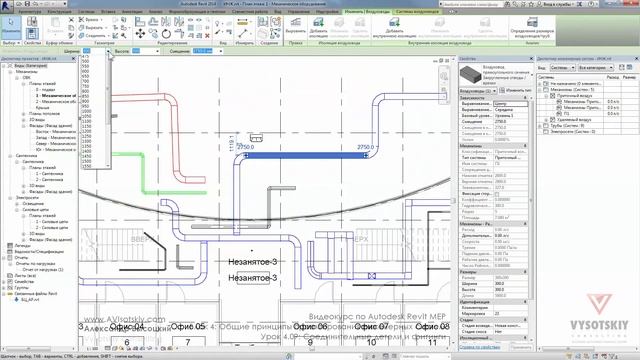Image resolution: width=640 pixels, height=360 pixels.
Task: Click the Properties palette vertical scrollbar
Action: pyautogui.click(x=531, y=200)
